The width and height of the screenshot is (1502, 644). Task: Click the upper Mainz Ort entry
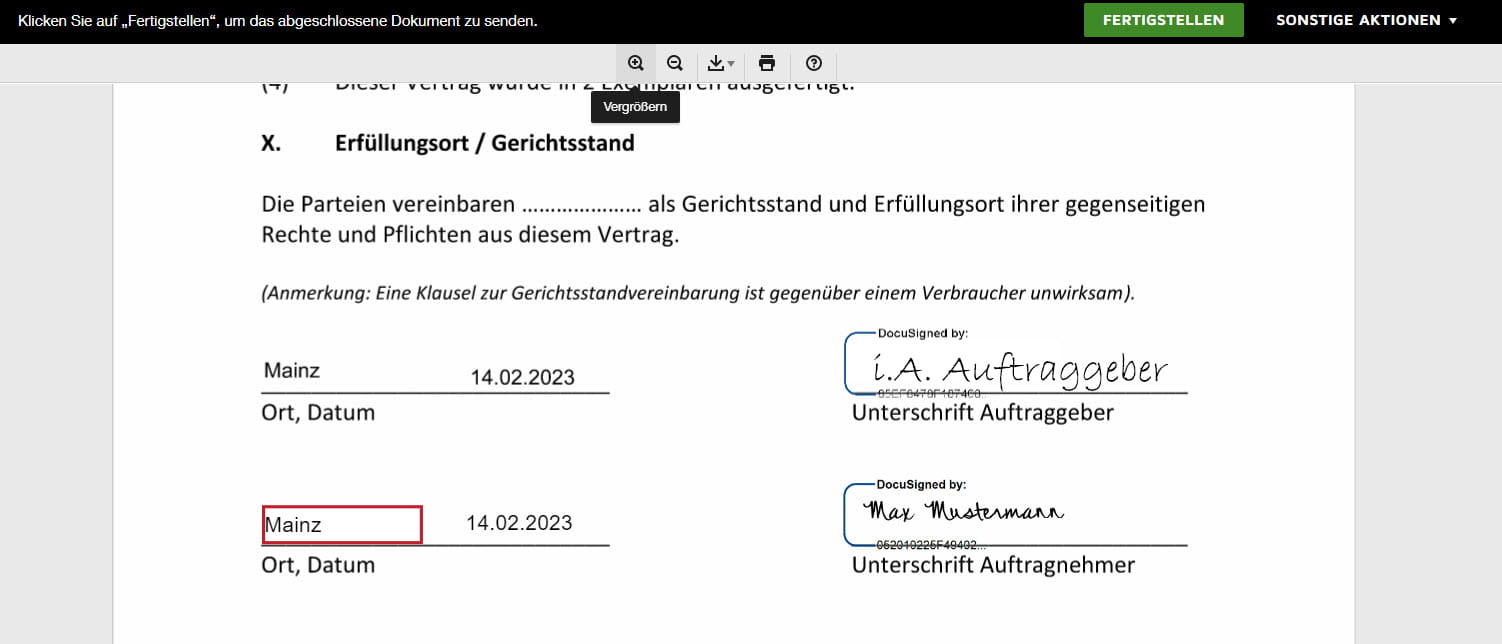click(291, 369)
